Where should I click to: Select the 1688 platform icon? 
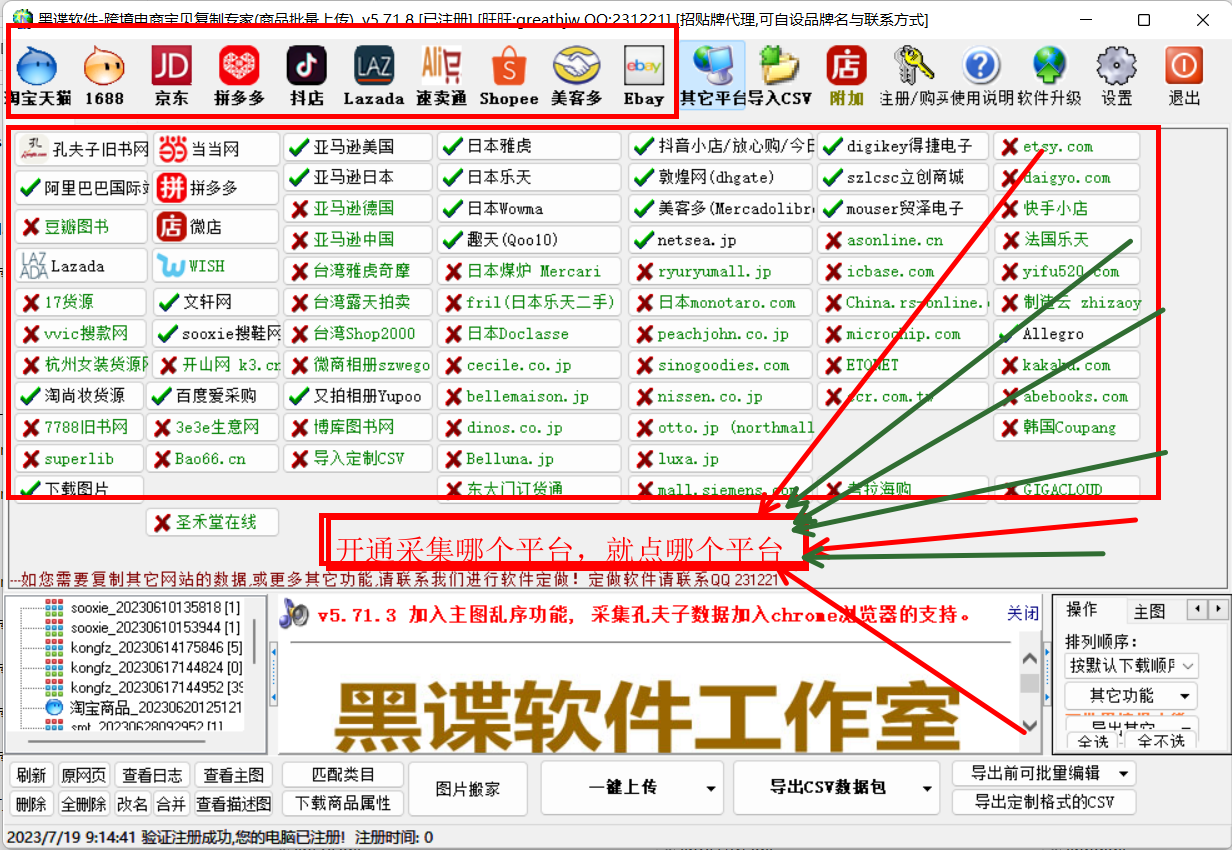point(104,76)
